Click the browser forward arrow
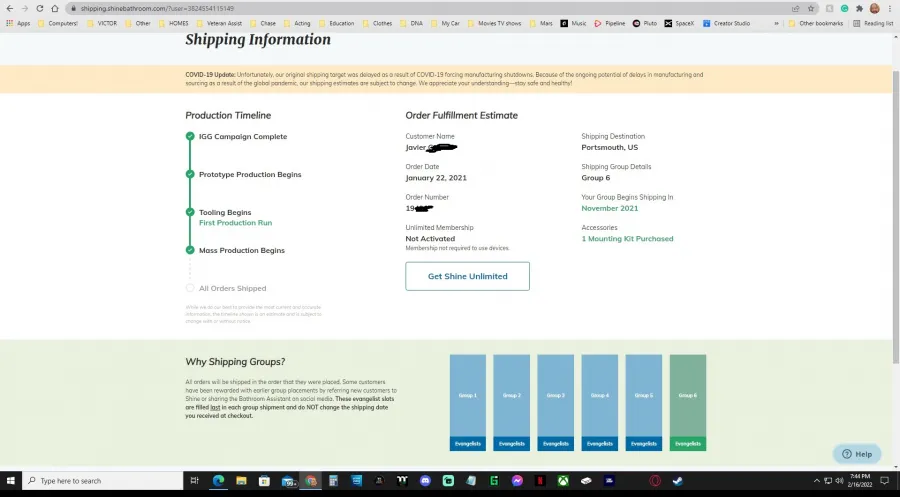Viewport: 900px width, 497px height. click(25, 9)
